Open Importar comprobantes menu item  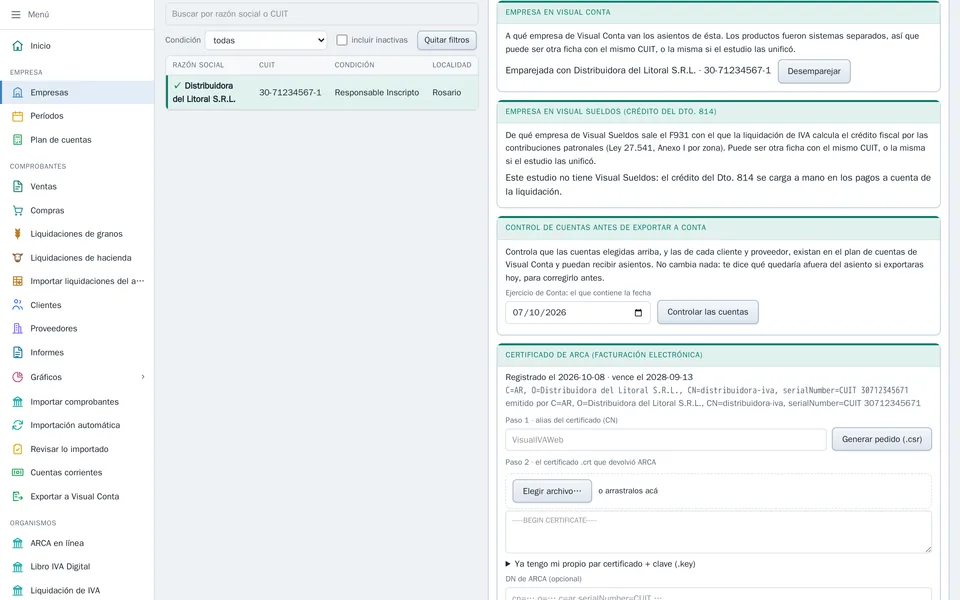tap(77, 402)
